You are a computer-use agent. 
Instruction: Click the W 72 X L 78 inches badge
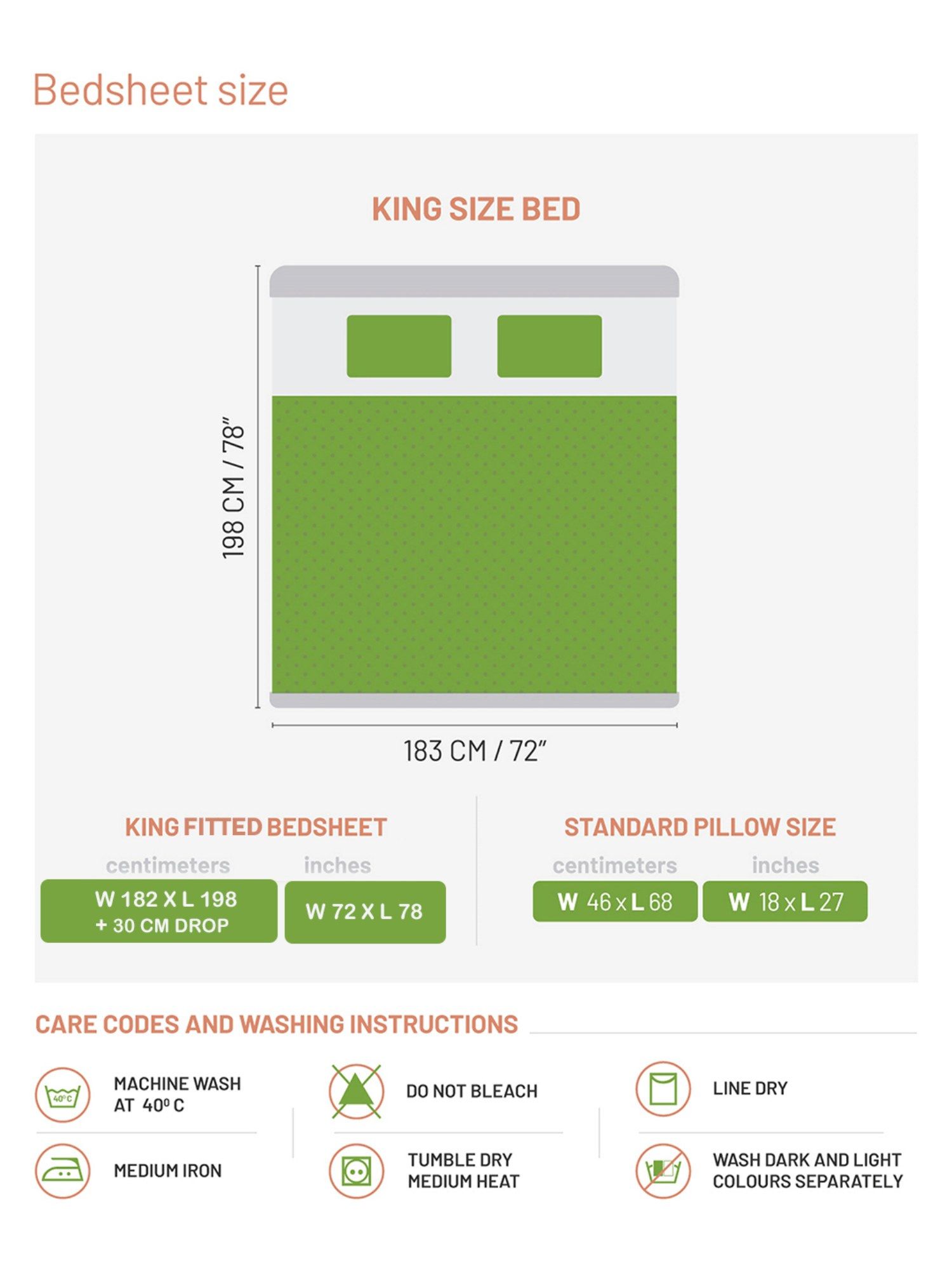[x=365, y=912]
